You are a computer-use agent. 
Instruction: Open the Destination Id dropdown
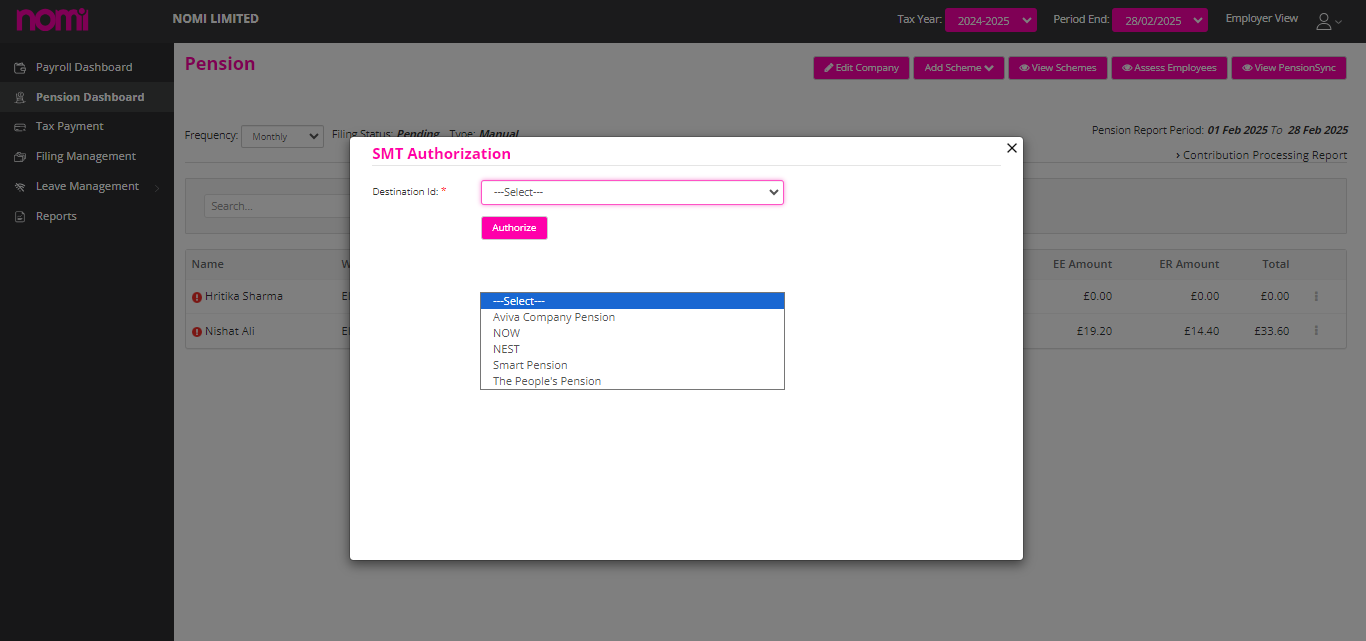(x=632, y=192)
